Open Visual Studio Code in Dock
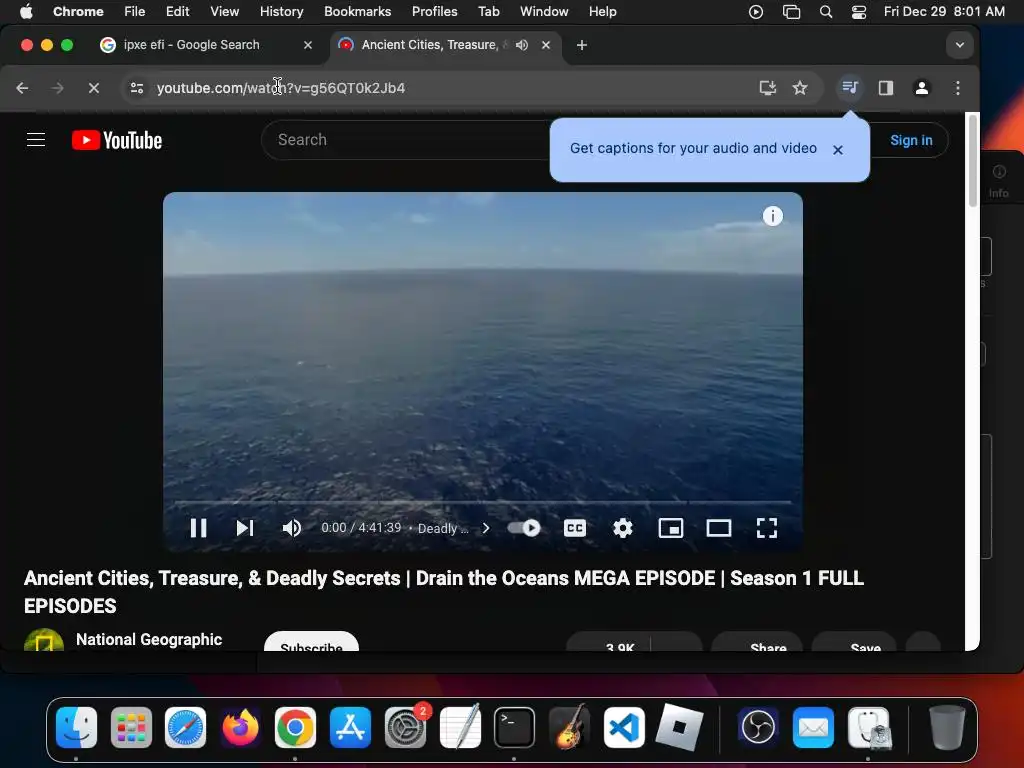This screenshot has width=1024, height=768. (624, 727)
